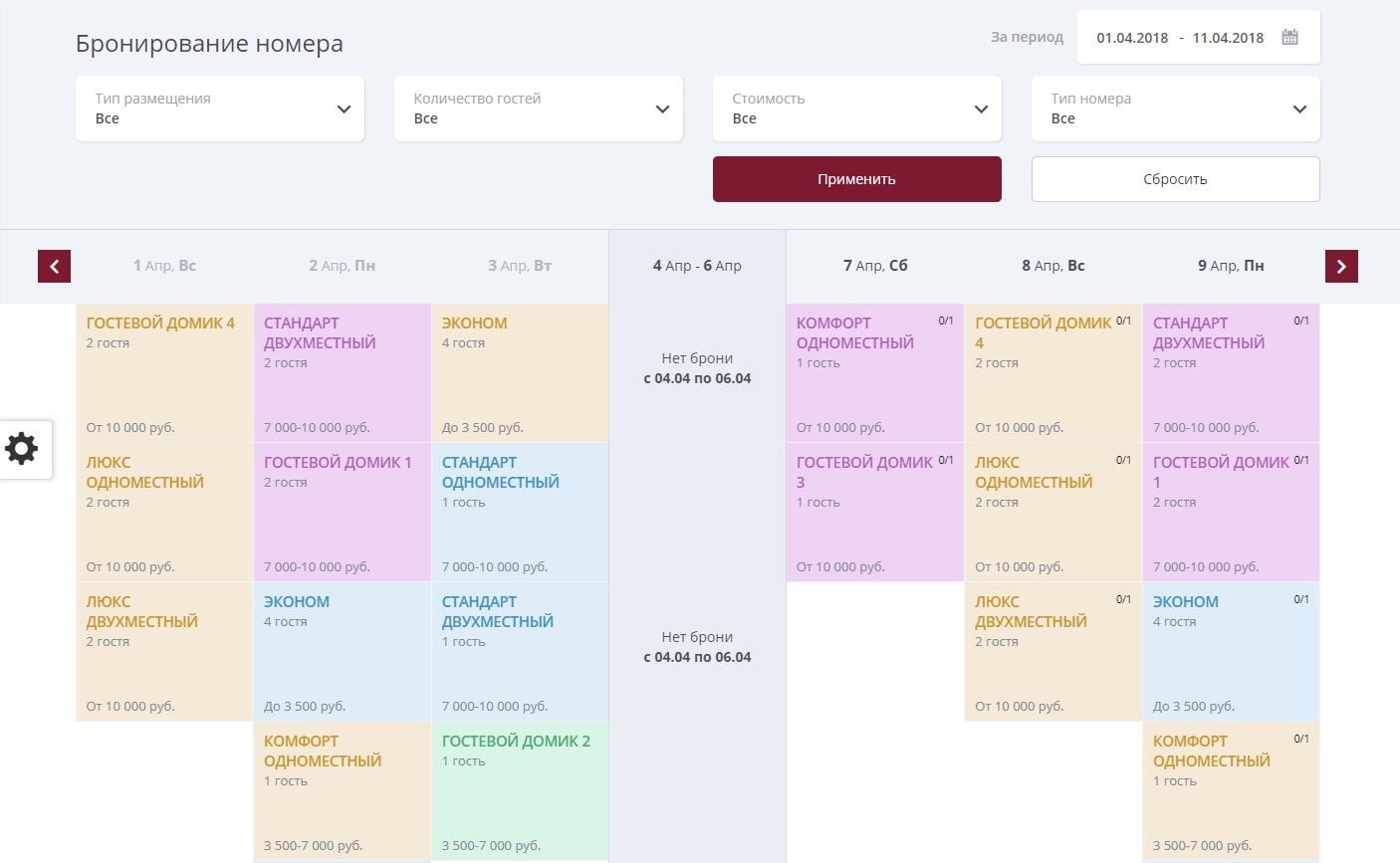Open Комфорт одноместный card on 7 Апр
Viewport: 1400px width, 863px height.
(x=874, y=373)
